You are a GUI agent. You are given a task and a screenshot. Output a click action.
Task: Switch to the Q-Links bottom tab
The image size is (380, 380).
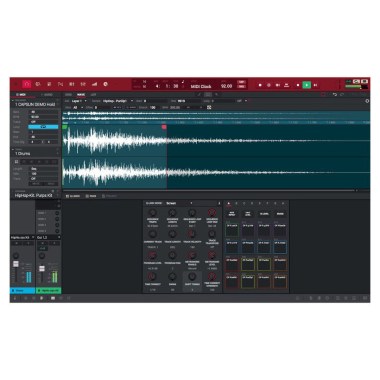(73, 196)
